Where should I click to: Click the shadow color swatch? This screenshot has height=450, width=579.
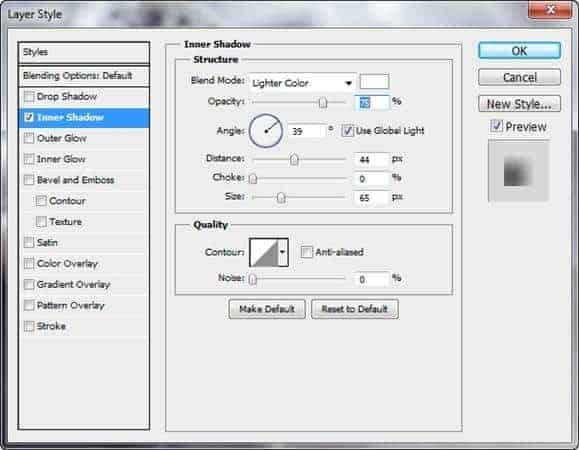(374, 82)
